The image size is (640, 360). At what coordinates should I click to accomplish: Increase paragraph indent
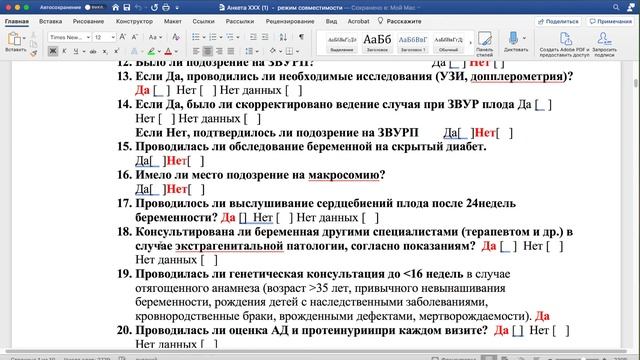pos(265,37)
